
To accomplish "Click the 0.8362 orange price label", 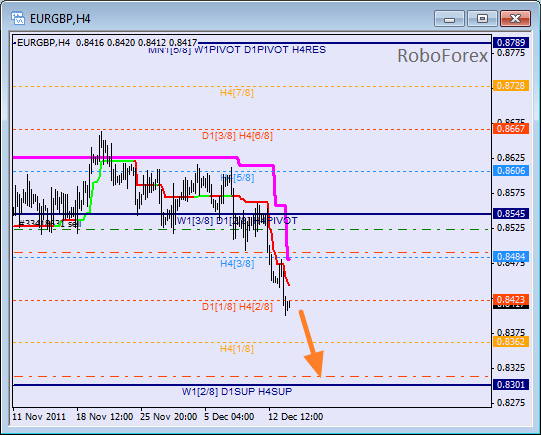I will coord(511,342).
